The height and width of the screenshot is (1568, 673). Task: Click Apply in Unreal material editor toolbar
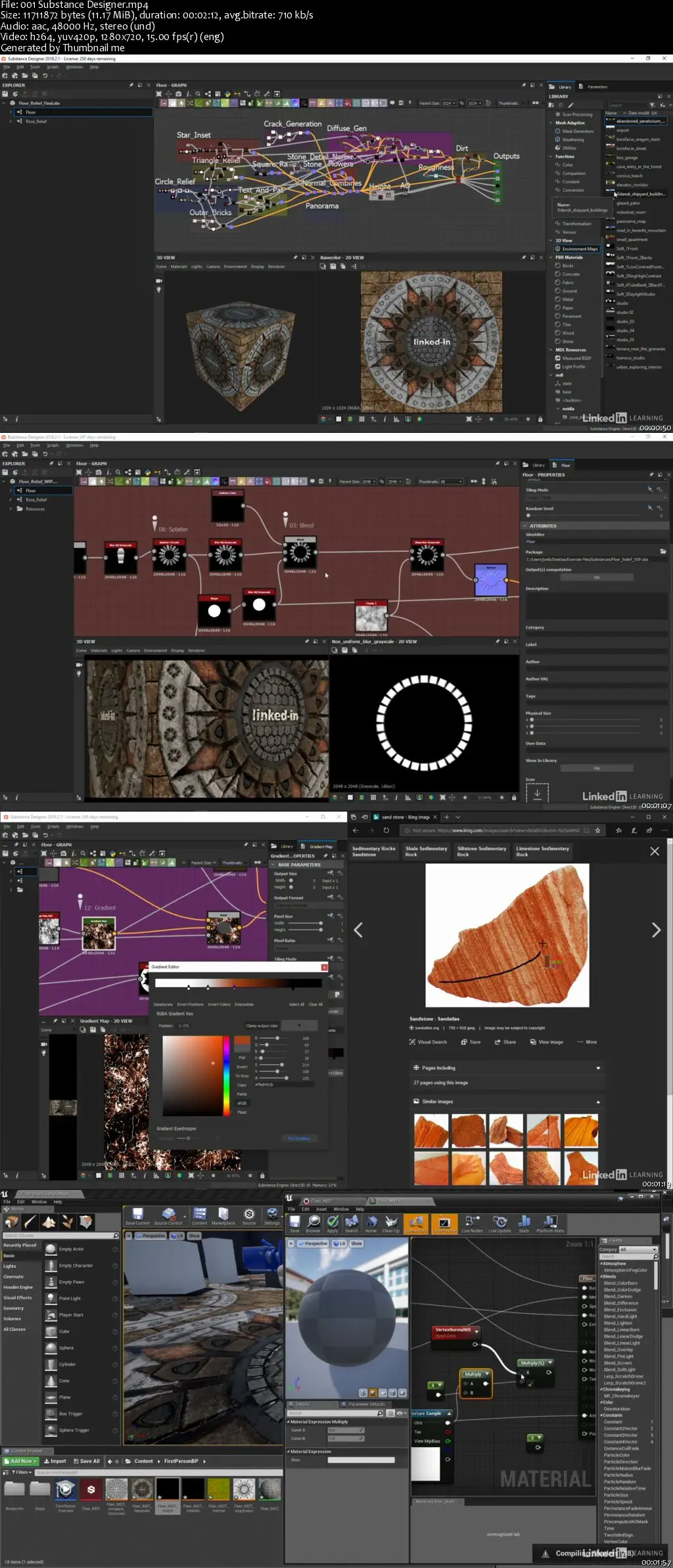[333, 1224]
